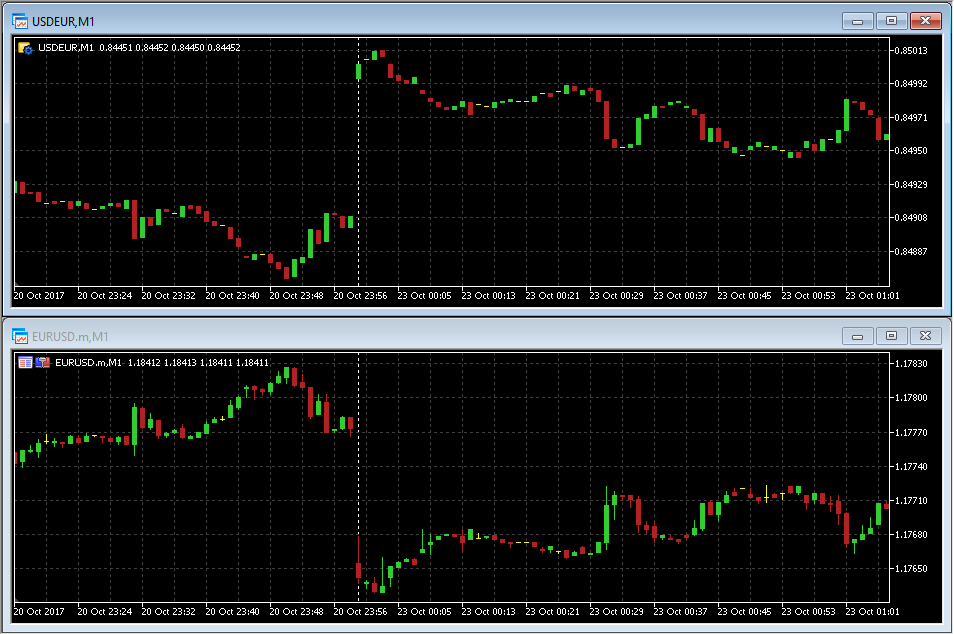Click '20 Oct 2017' in USDEUR time axis

(39, 296)
